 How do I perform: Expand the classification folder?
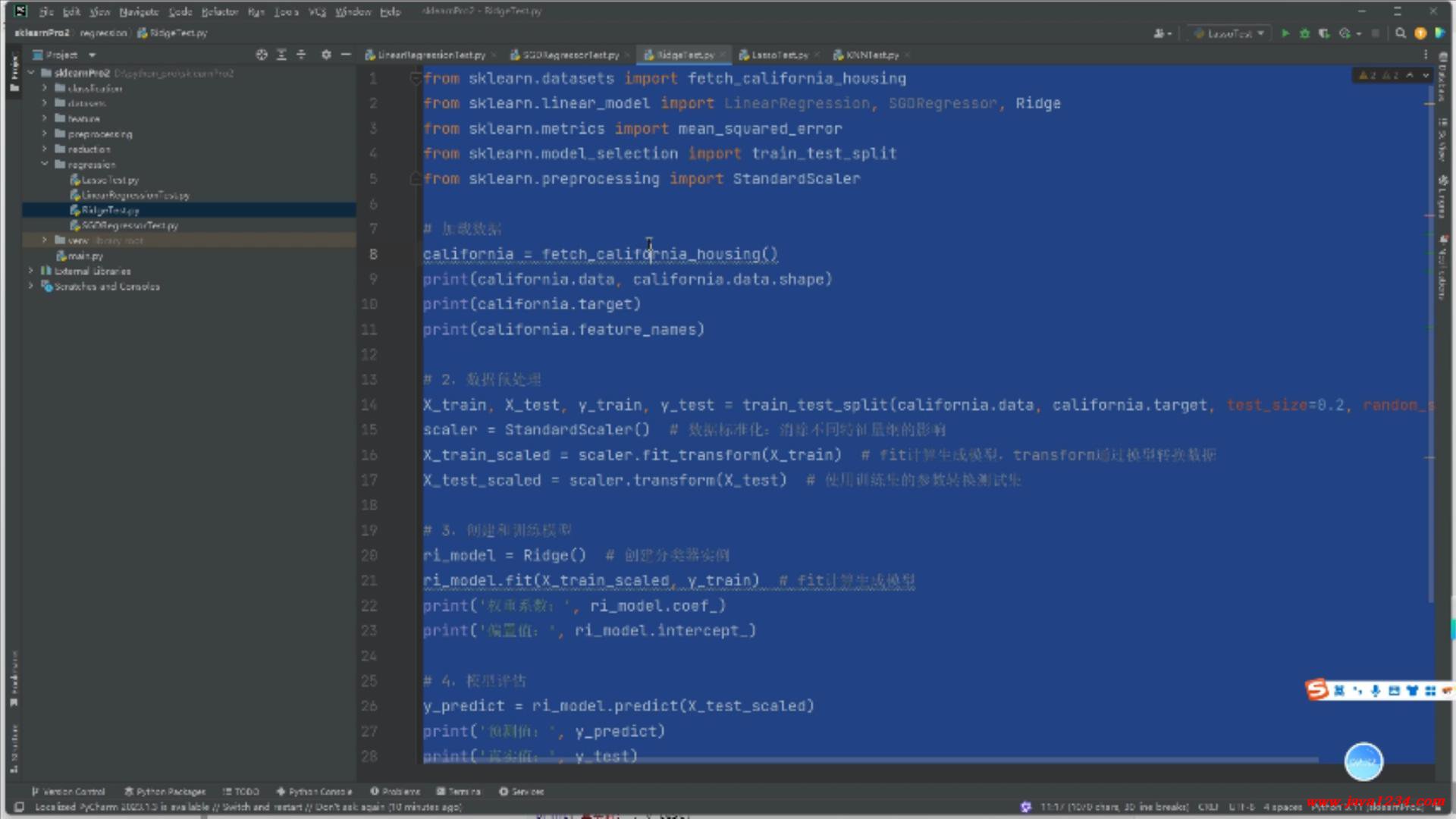[45, 88]
